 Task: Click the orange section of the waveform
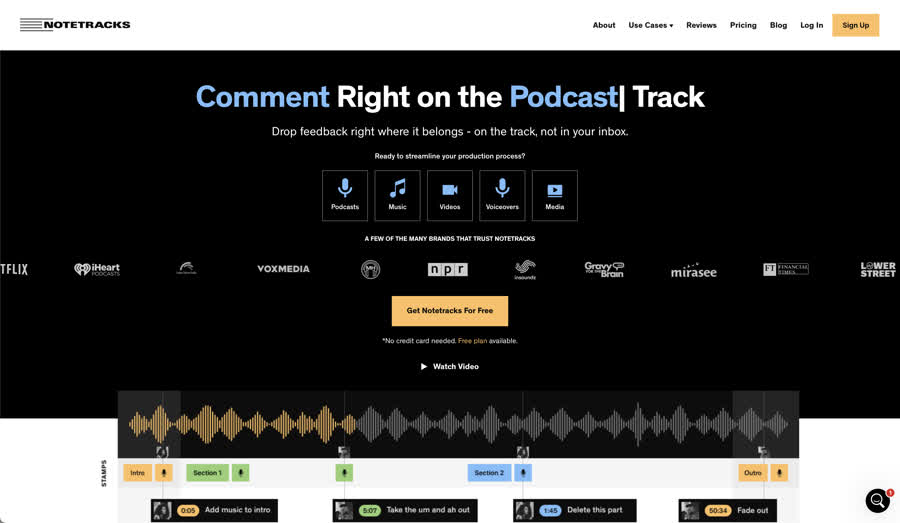[230, 423]
